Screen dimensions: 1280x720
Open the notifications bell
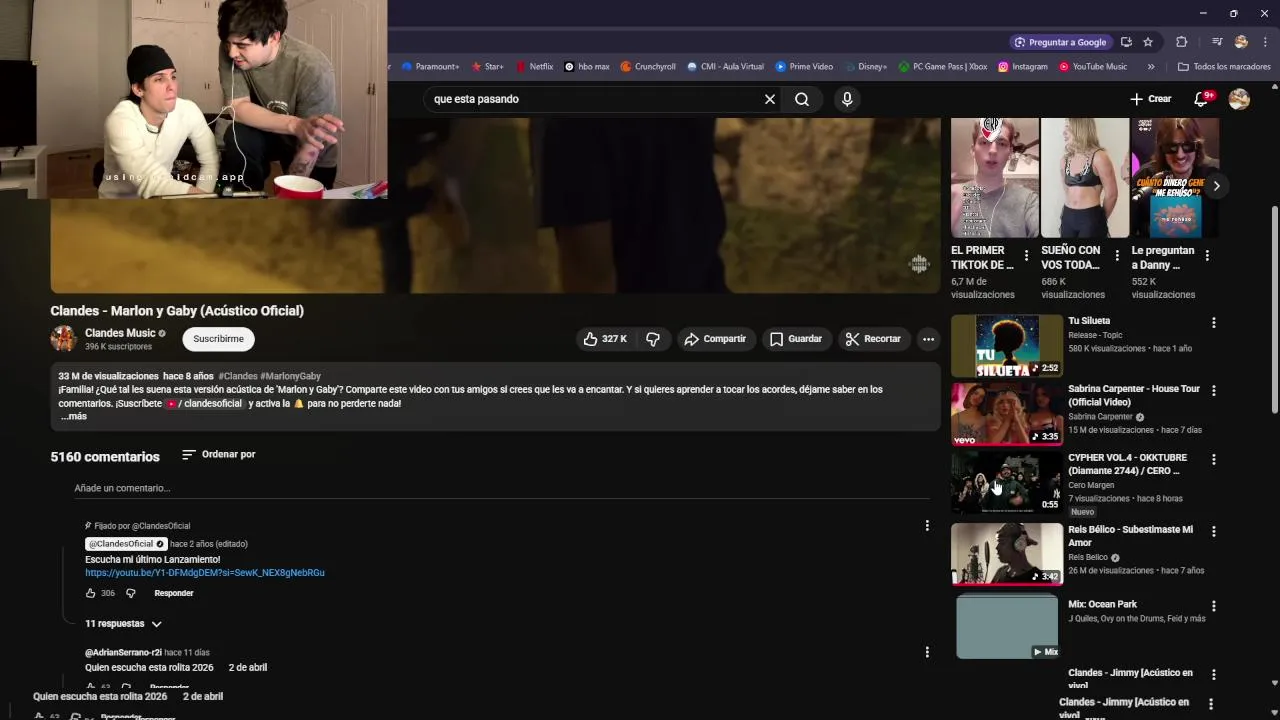tap(1202, 99)
